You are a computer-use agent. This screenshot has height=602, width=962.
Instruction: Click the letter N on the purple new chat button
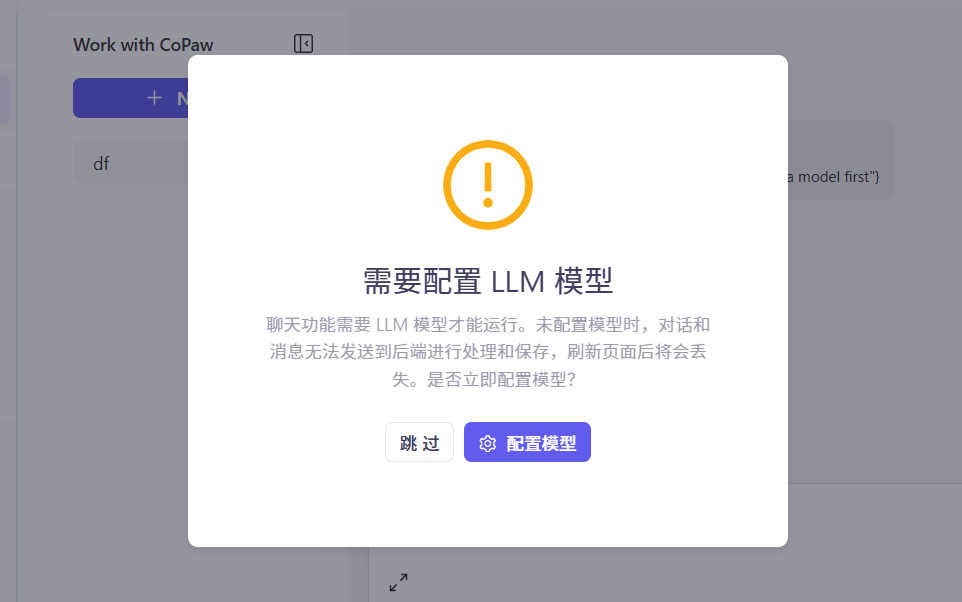click(182, 98)
